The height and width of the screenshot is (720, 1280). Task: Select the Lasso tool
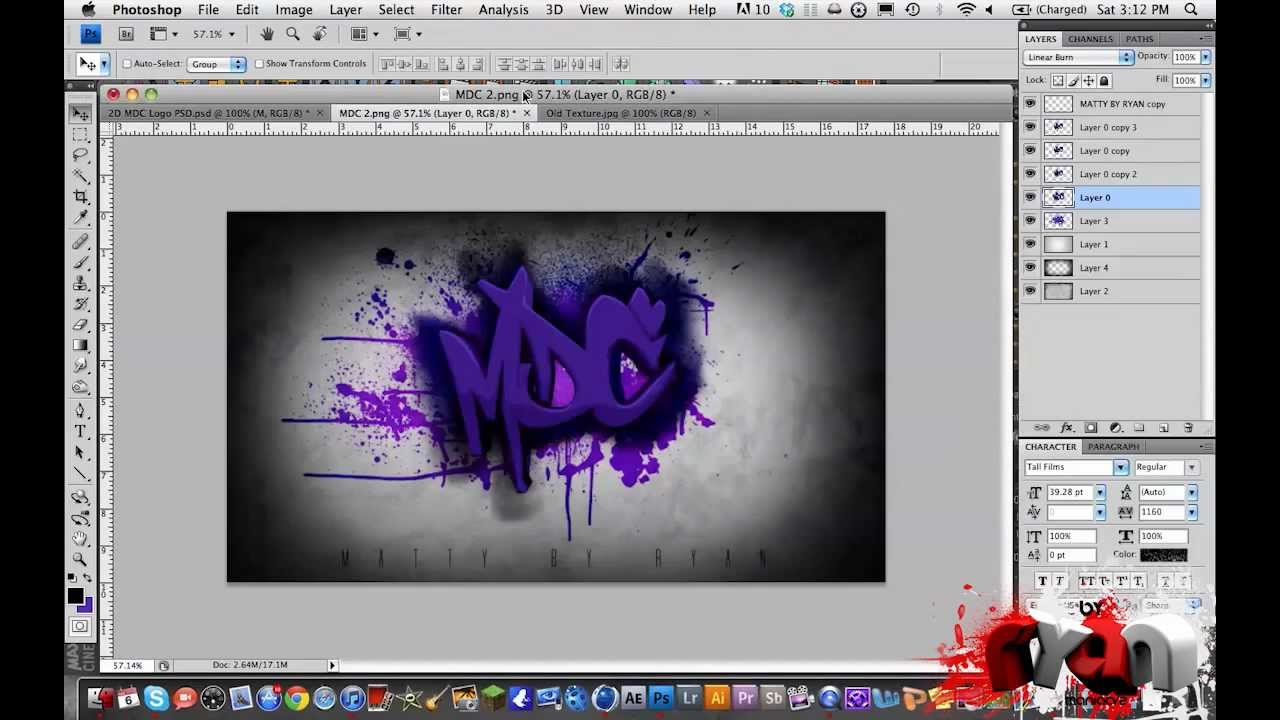[x=80, y=155]
